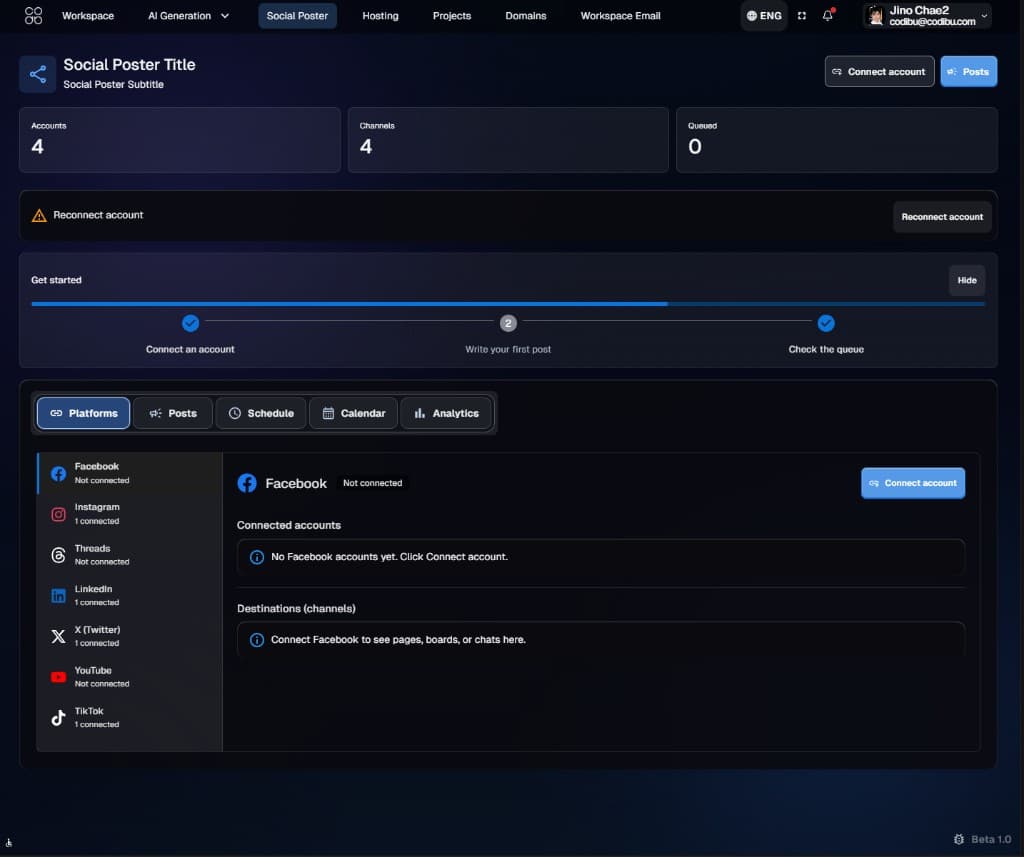The width and height of the screenshot is (1024, 857).
Task: Switch to the Analytics tab
Action: (x=446, y=413)
